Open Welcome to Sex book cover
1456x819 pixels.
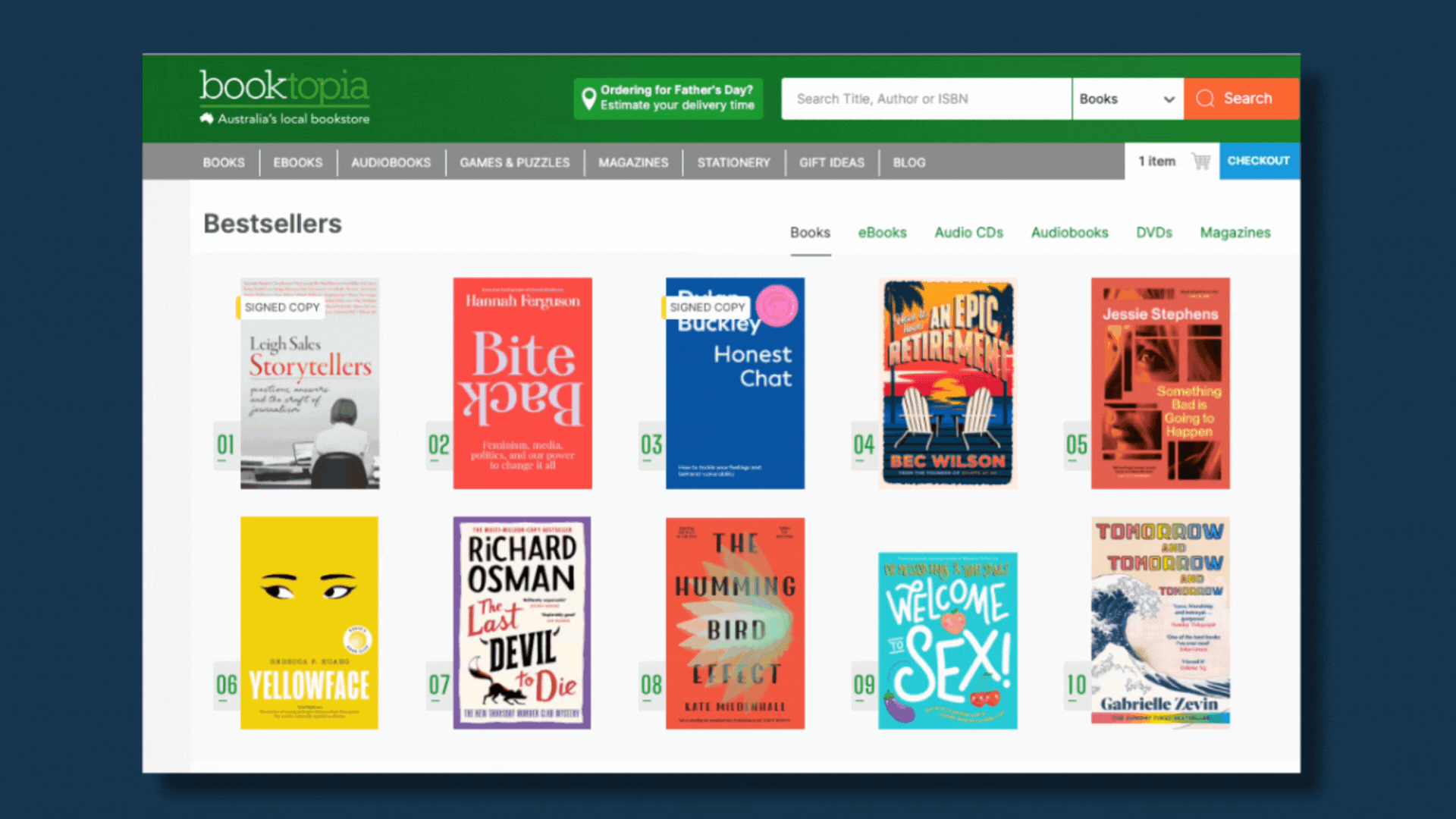(948, 641)
